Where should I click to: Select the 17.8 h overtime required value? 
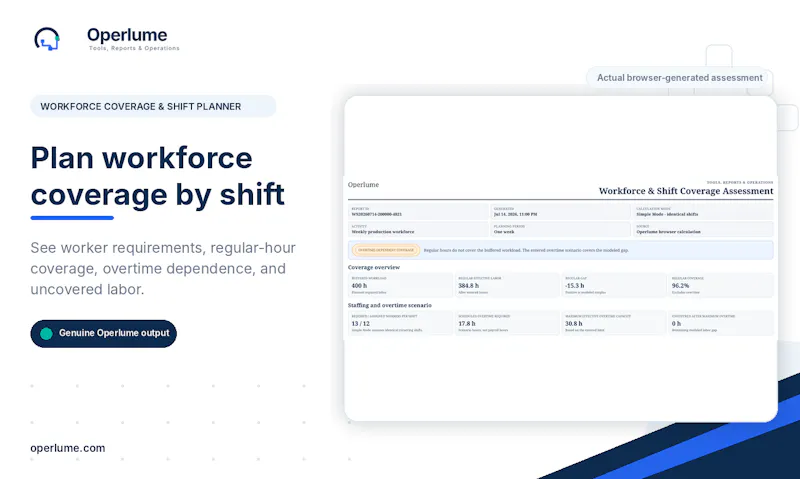[x=466, y=323]
